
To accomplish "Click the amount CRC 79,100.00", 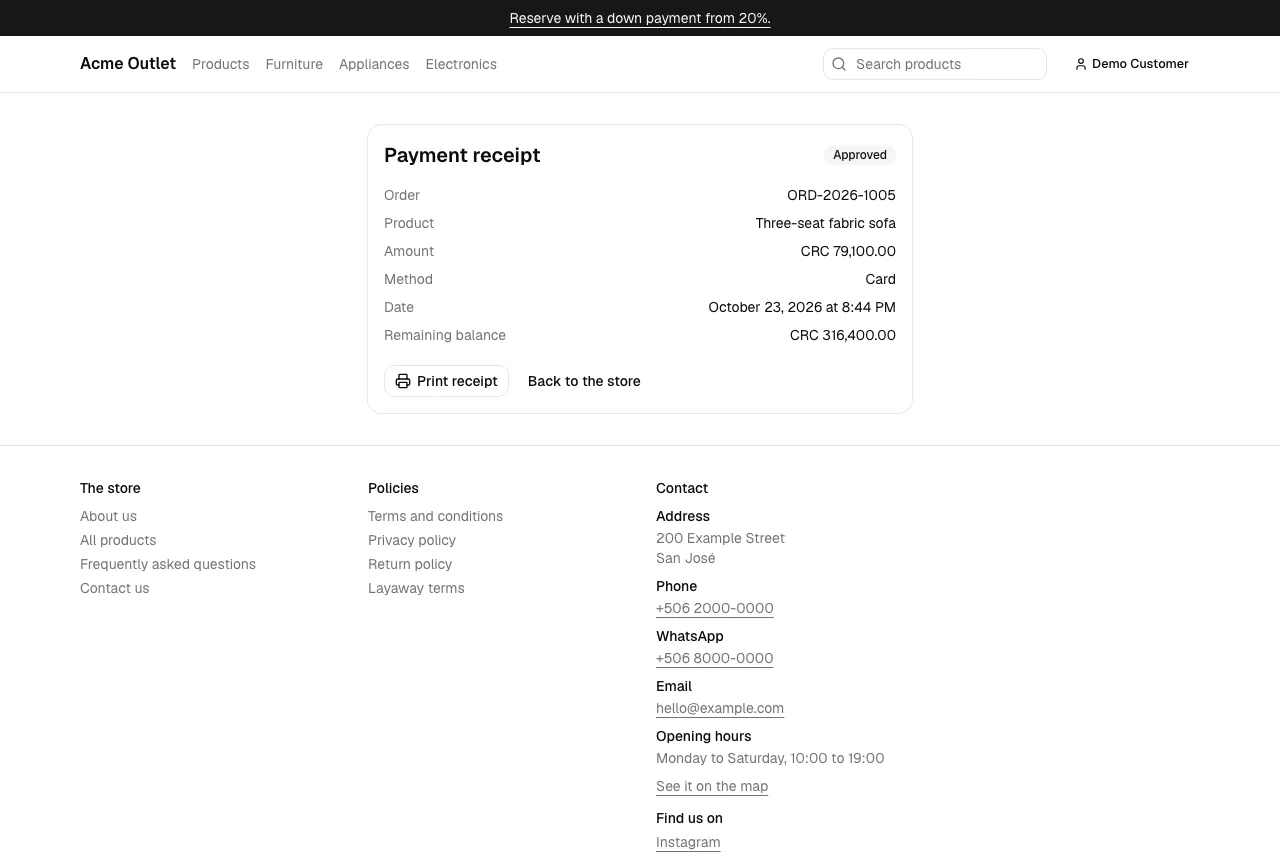I will pyautogui.click(x=848, y=251).
